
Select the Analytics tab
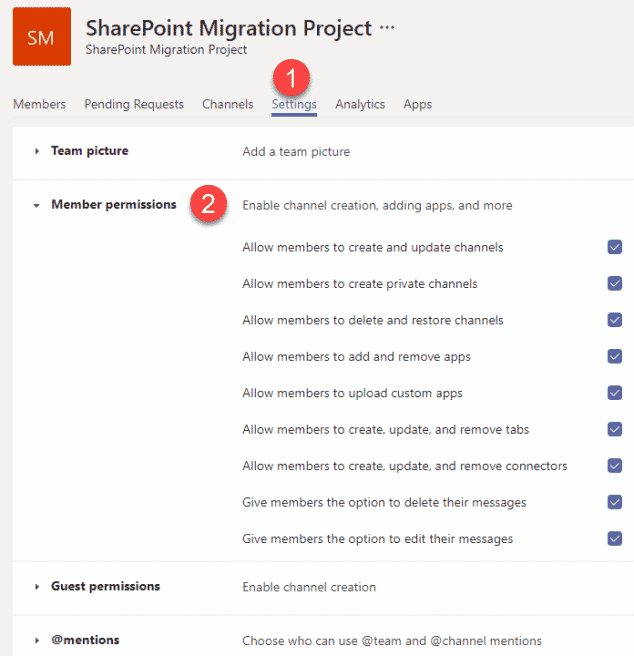[x=360, y=104]
